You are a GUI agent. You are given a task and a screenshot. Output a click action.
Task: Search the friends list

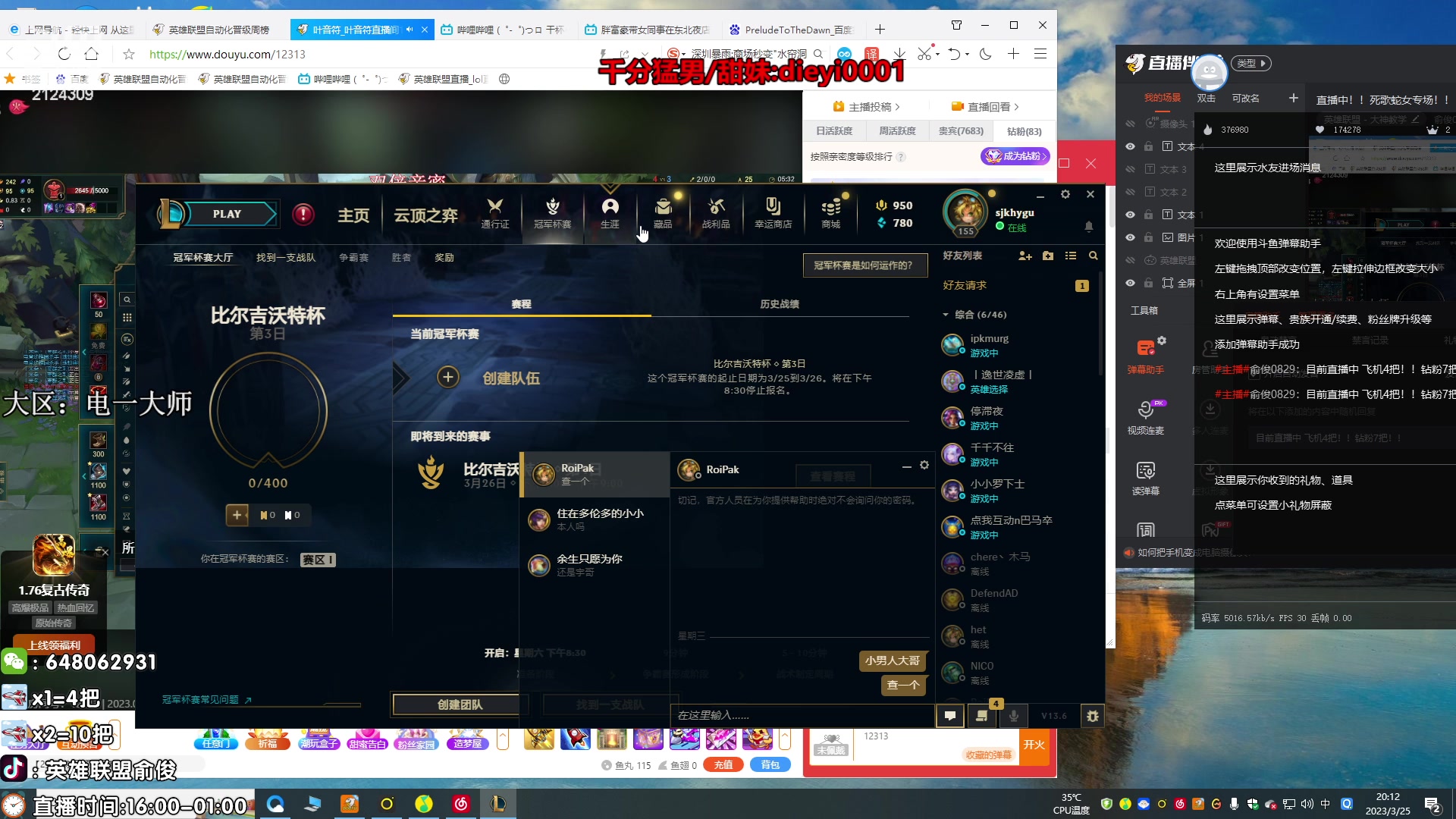tap(1094, 256)
